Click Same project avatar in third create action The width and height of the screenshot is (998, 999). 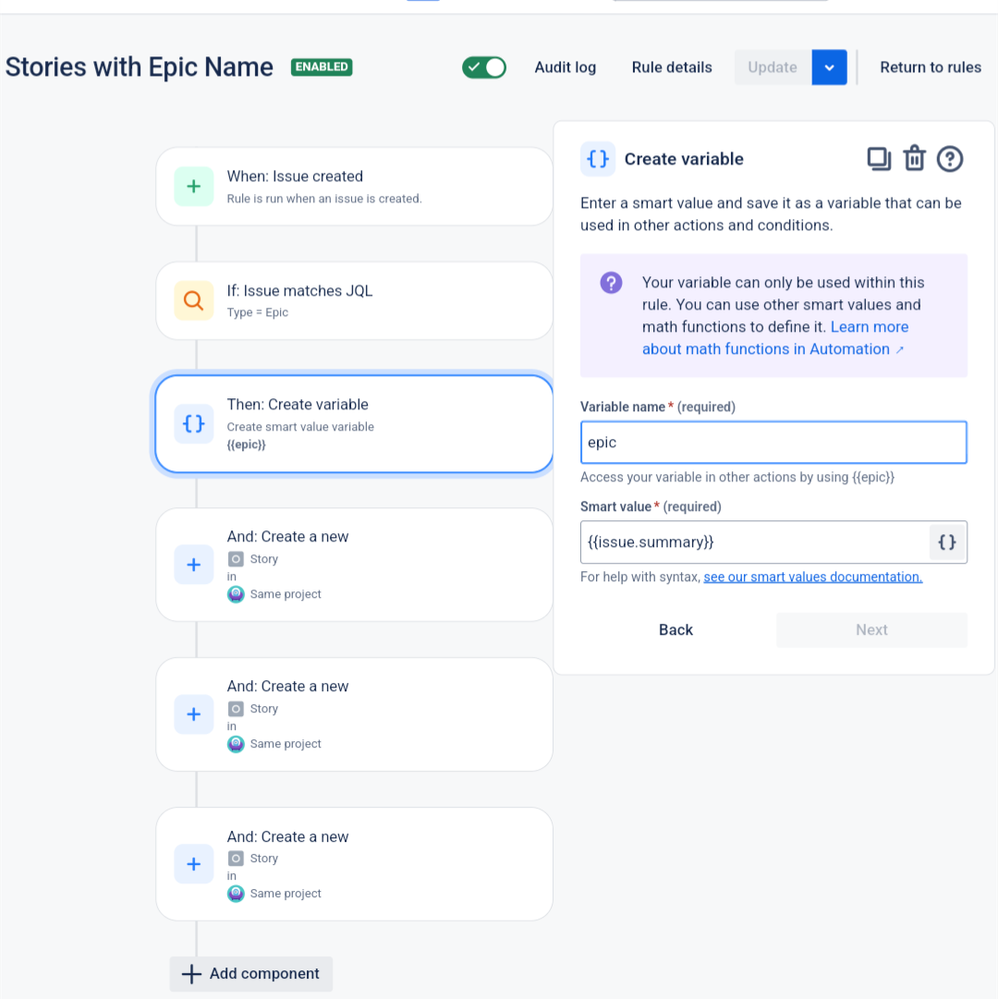coord(236,893)
